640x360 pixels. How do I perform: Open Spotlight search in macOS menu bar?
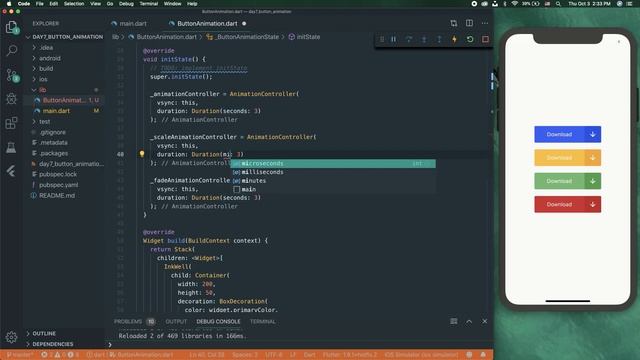click(558, 4)
